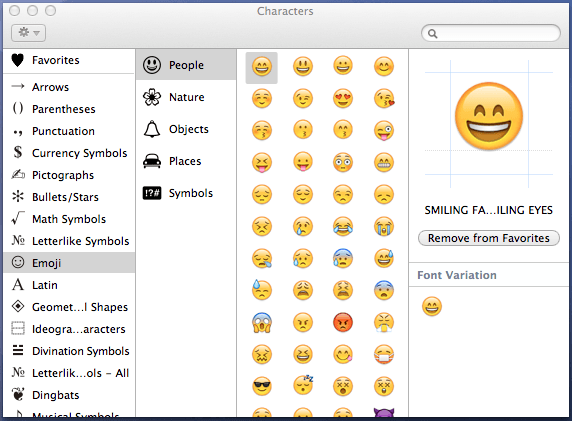Choose the winking face with tongue emoji
The height and width of the screenshot is (421, 572).
click(384, 131)
